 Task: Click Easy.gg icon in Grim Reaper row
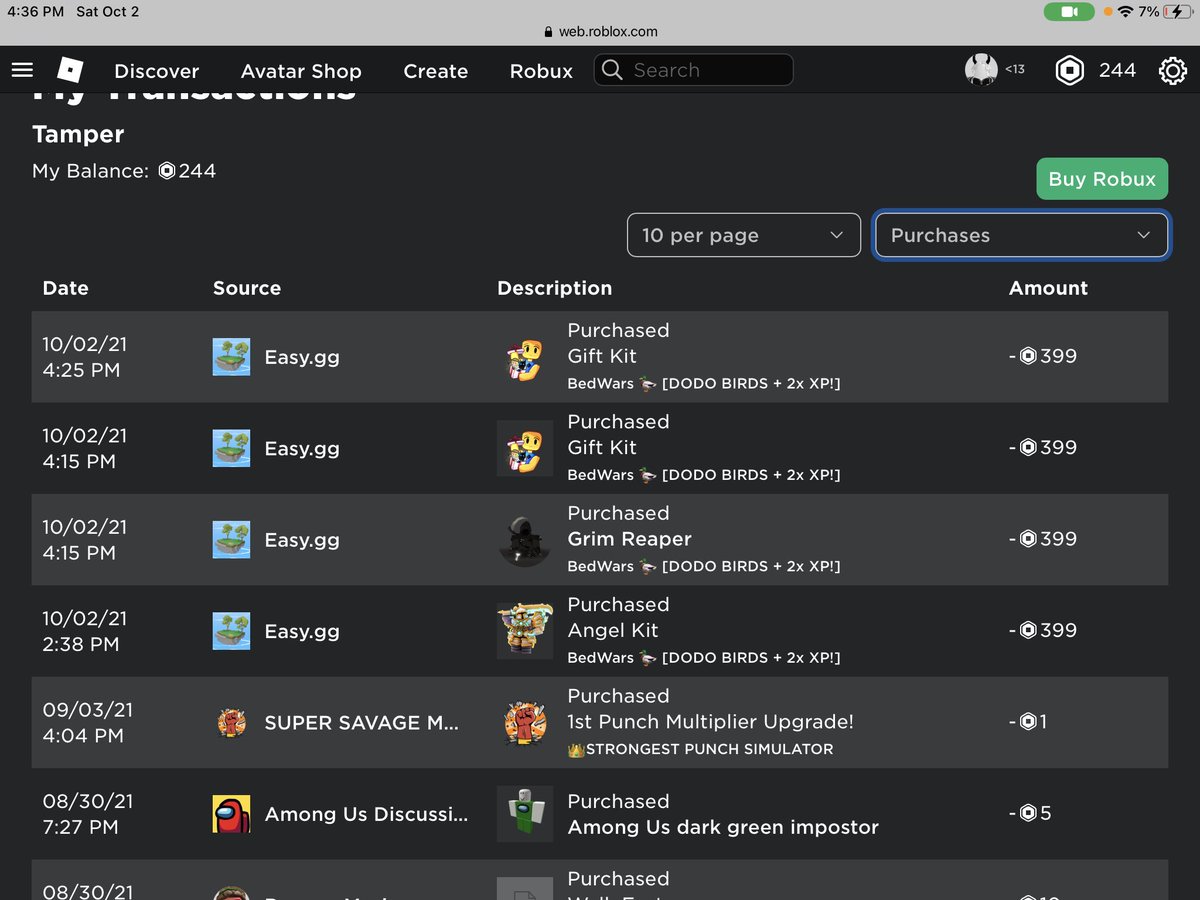coord(231,540)
